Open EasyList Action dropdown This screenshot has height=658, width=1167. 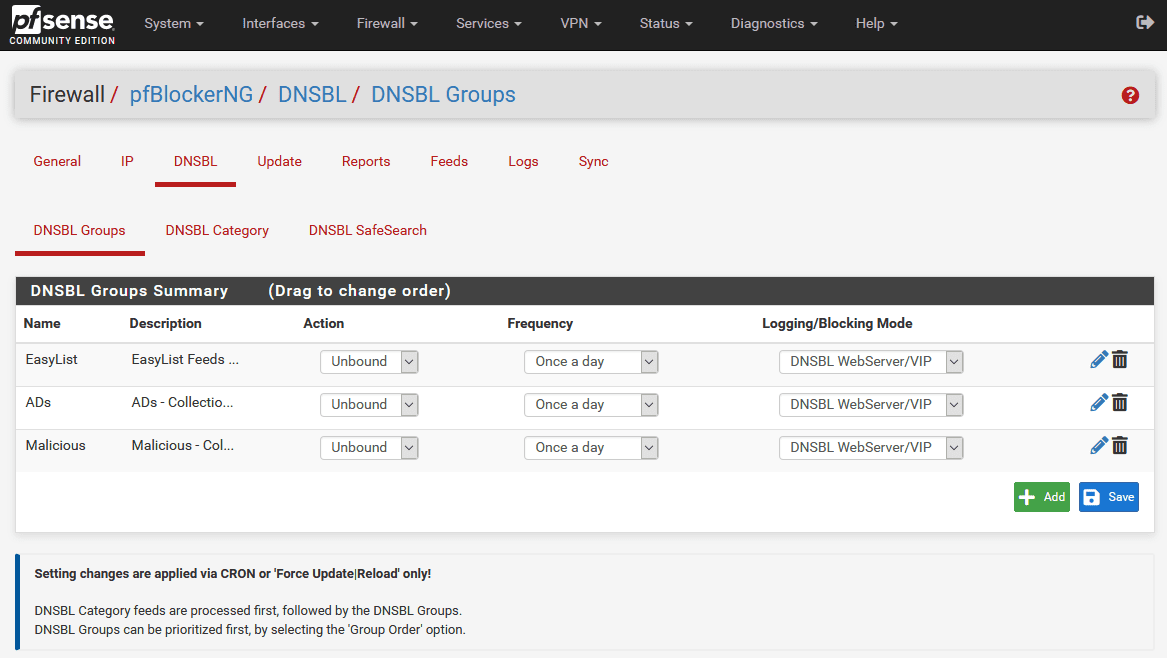point(369,362)
